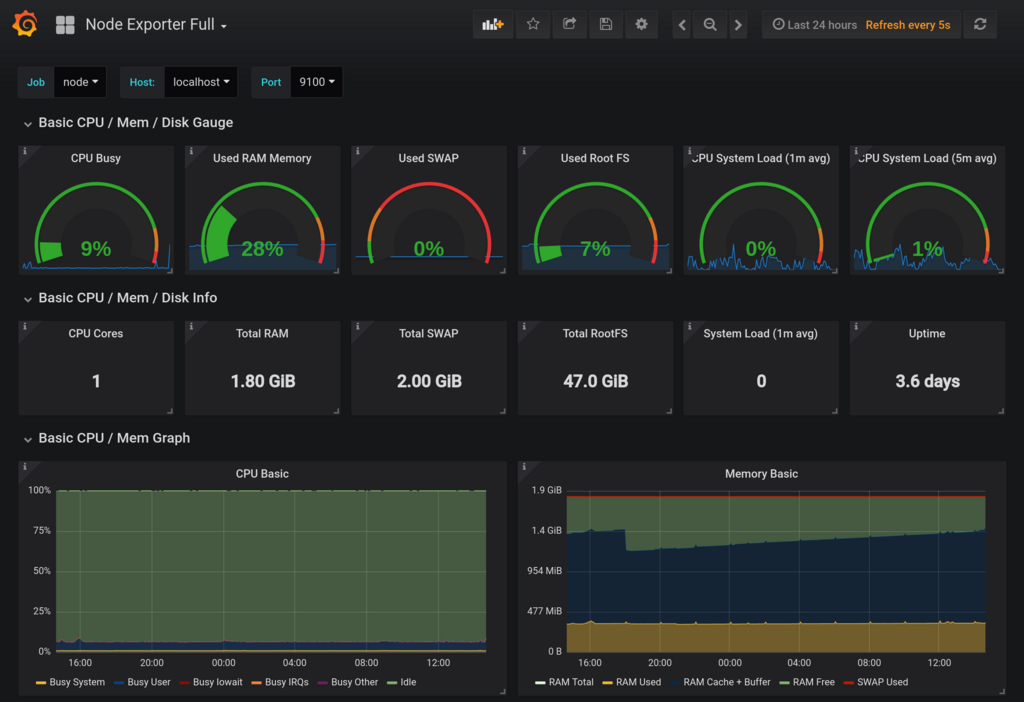Open the CPU Basic panel title menu
This screenshot has width=1024, height=702.
(262, 473)
